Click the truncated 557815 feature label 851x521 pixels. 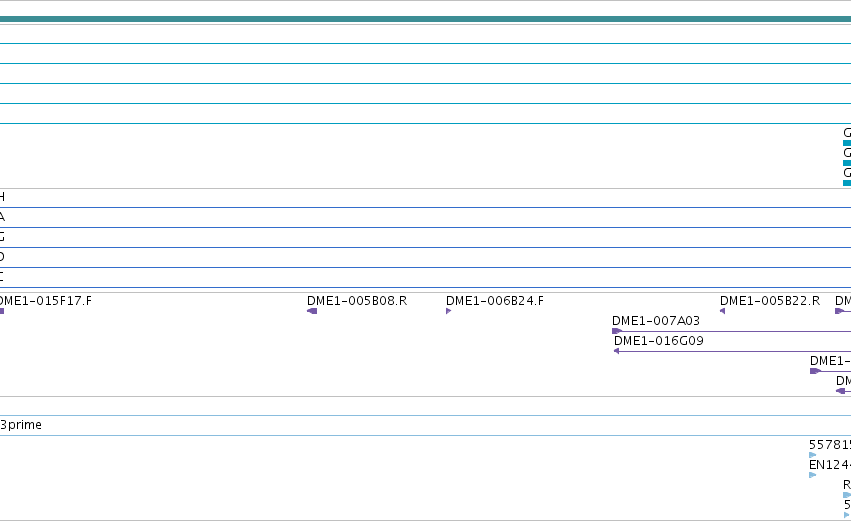[830, 445]
